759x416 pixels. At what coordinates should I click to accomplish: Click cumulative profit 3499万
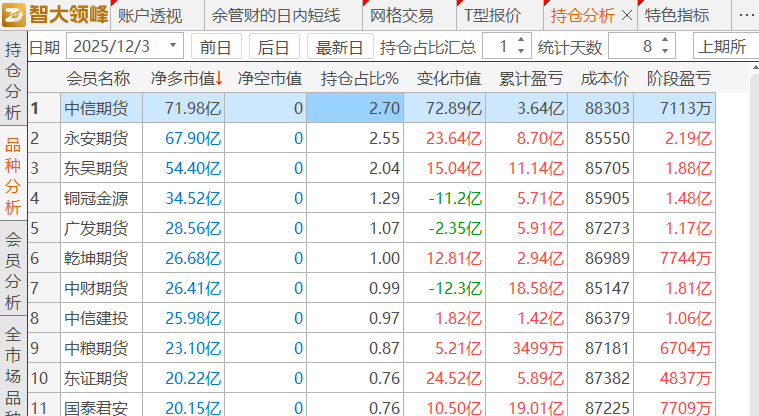537,349
